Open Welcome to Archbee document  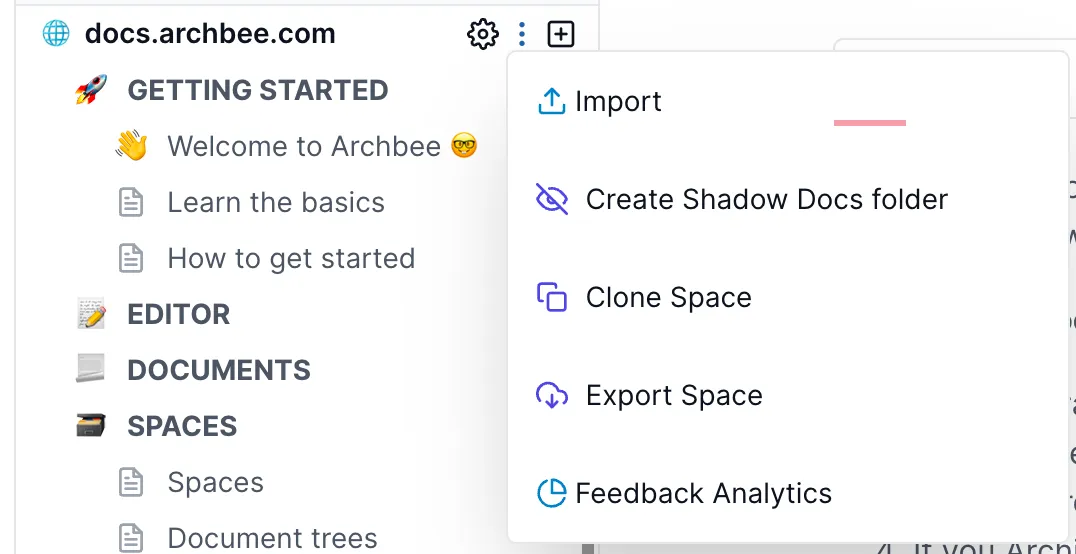tap(304, 146)
